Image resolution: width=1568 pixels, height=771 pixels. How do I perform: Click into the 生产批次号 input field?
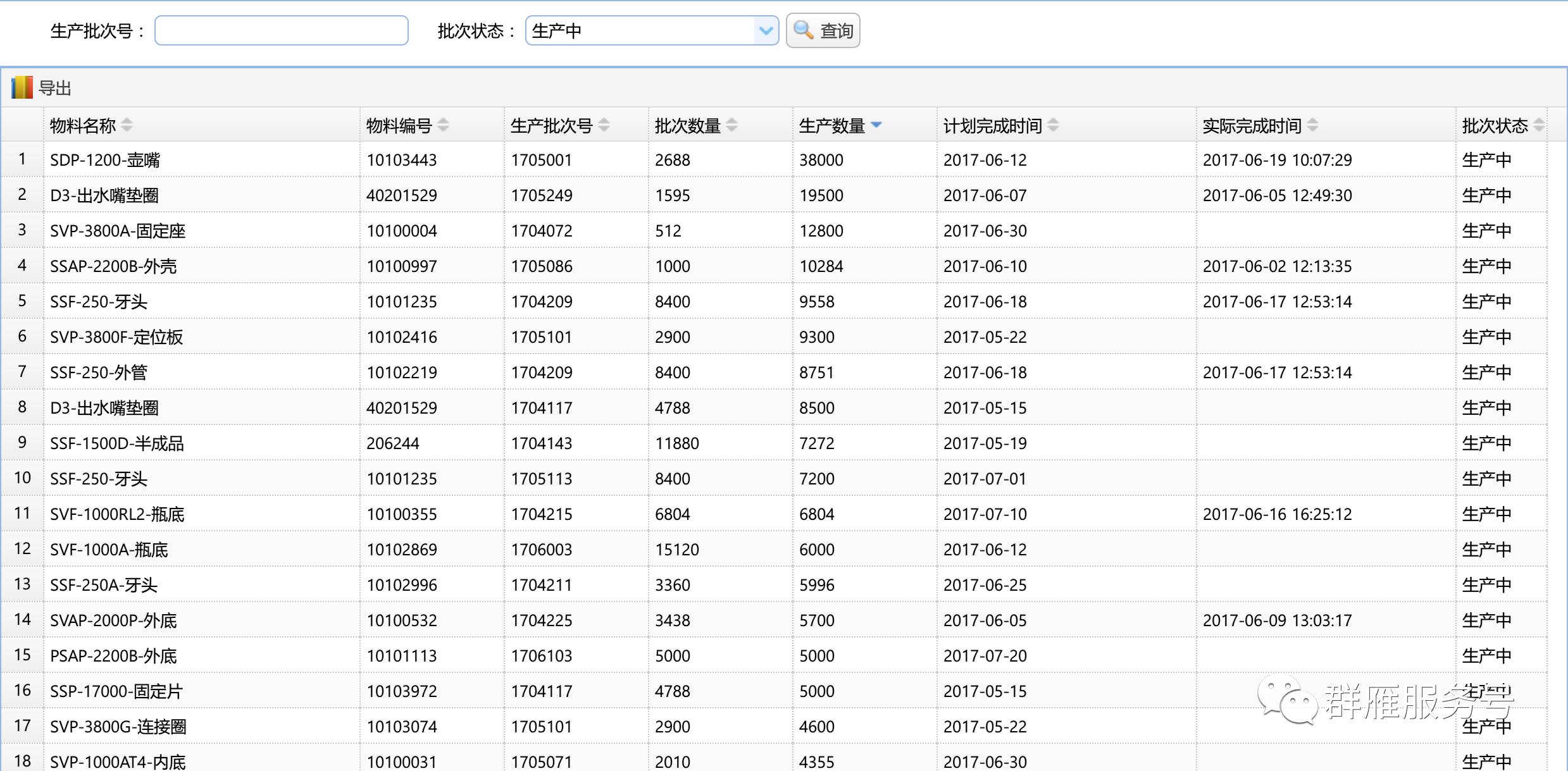(x=281, y=30)
